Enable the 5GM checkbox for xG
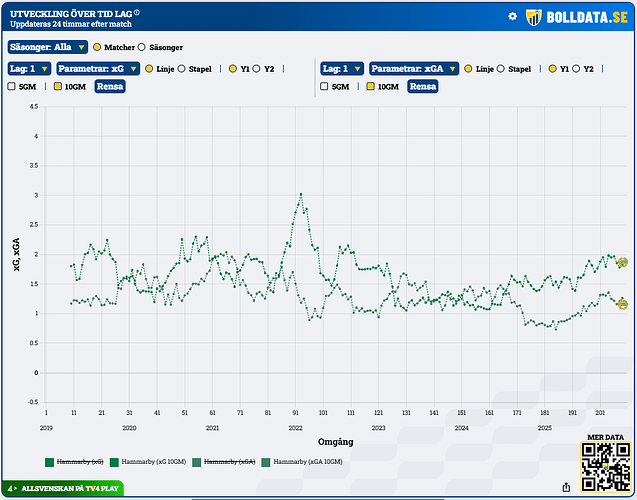 [x=12, y=87]
